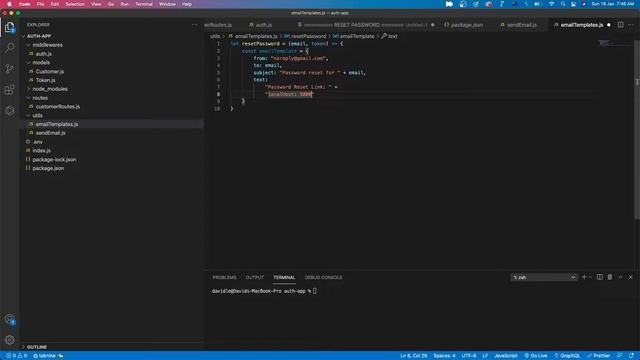Viewport: 640px width, 360px height.
Task: Open macOS Spotlight search icon
Action: (563, 4)
